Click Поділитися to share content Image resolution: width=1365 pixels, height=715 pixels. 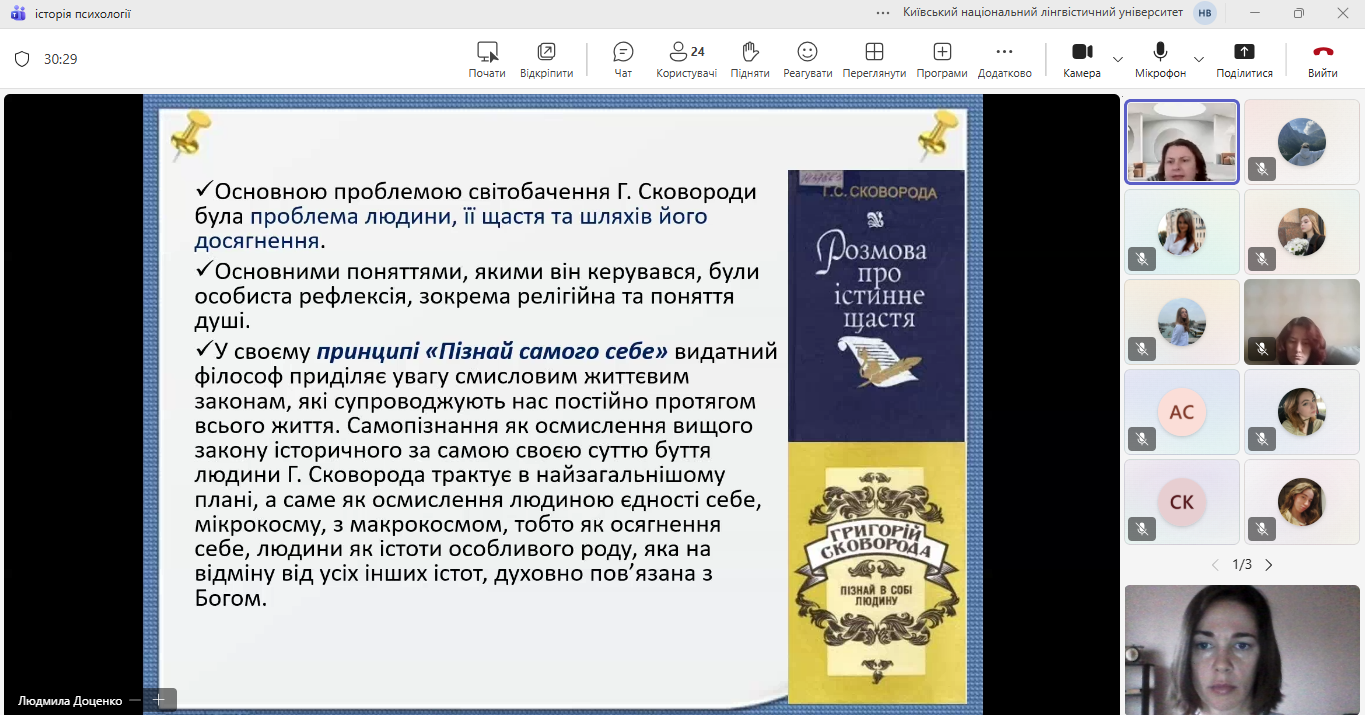(1244, 59)
